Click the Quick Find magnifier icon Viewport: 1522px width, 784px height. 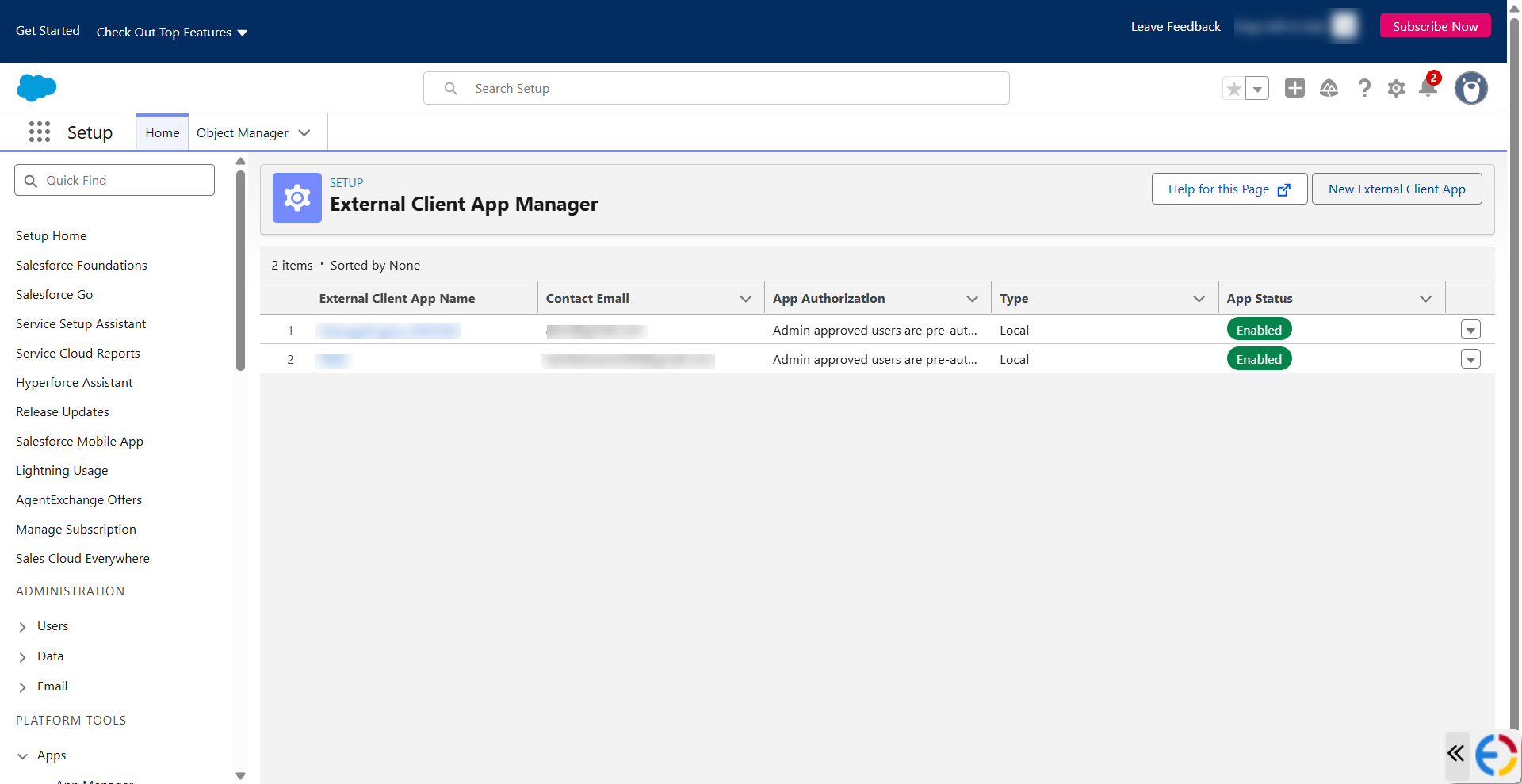31,181
